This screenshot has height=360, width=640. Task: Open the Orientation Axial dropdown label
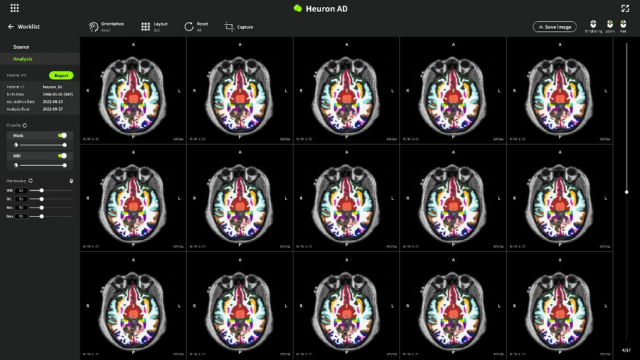[x=112, y=27]
